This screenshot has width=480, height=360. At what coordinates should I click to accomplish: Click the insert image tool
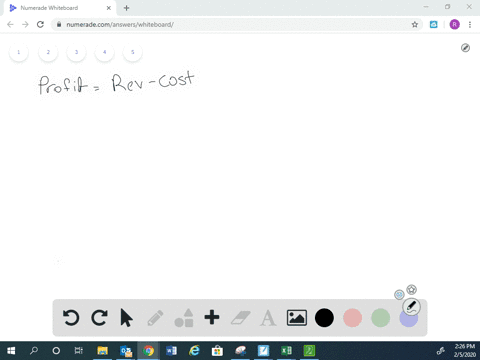pos(297,318)
